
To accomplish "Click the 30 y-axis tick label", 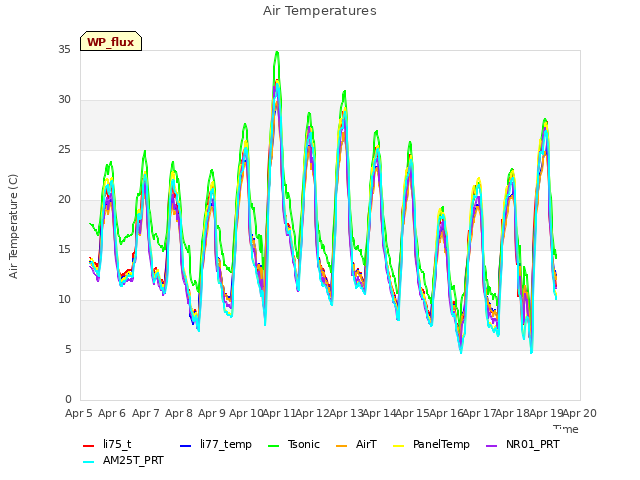I will coord(64,100).
